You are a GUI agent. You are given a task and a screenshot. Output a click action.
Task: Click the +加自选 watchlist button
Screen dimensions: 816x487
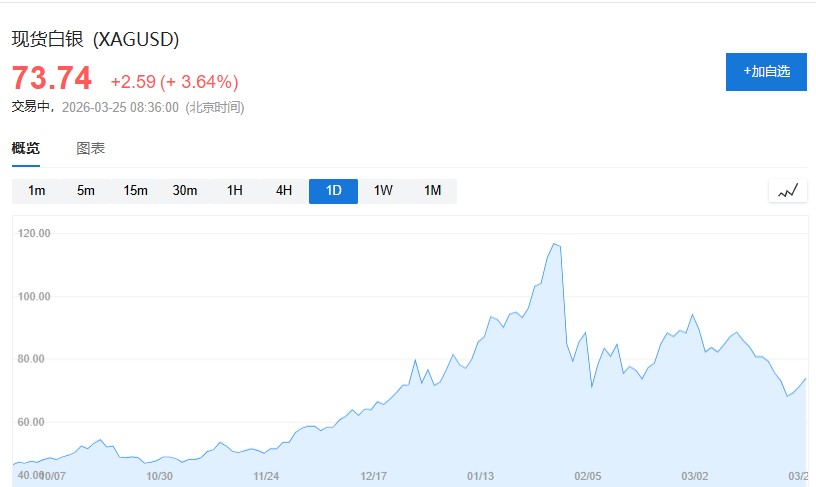[x=766, y=72]
